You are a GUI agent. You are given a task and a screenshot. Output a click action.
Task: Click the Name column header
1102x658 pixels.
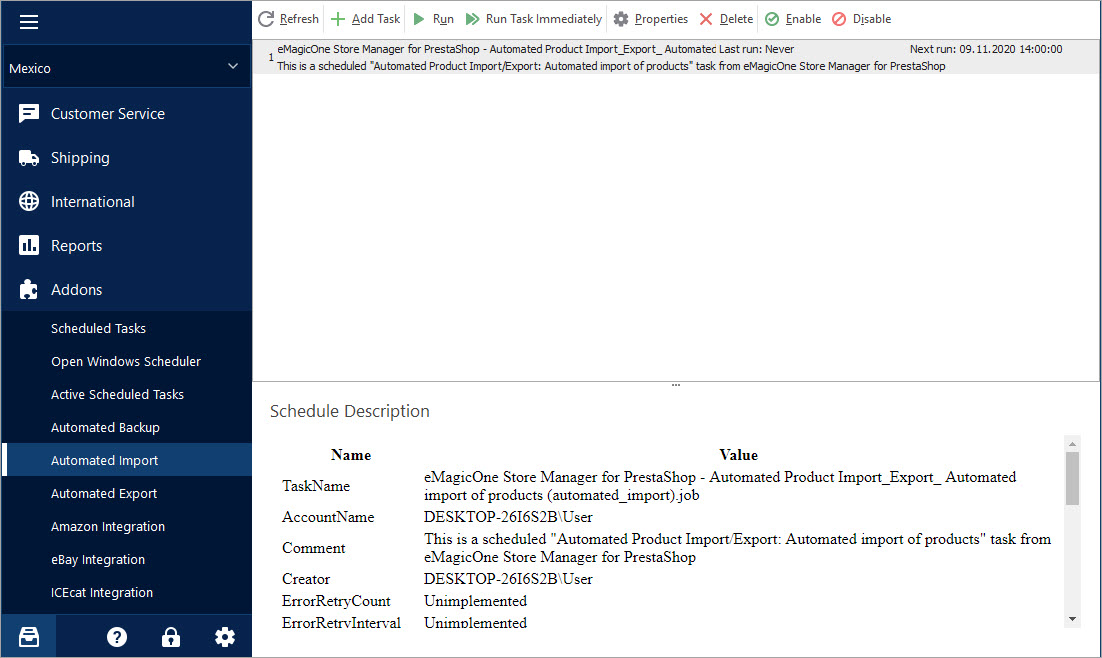click(x=351, y=455)
